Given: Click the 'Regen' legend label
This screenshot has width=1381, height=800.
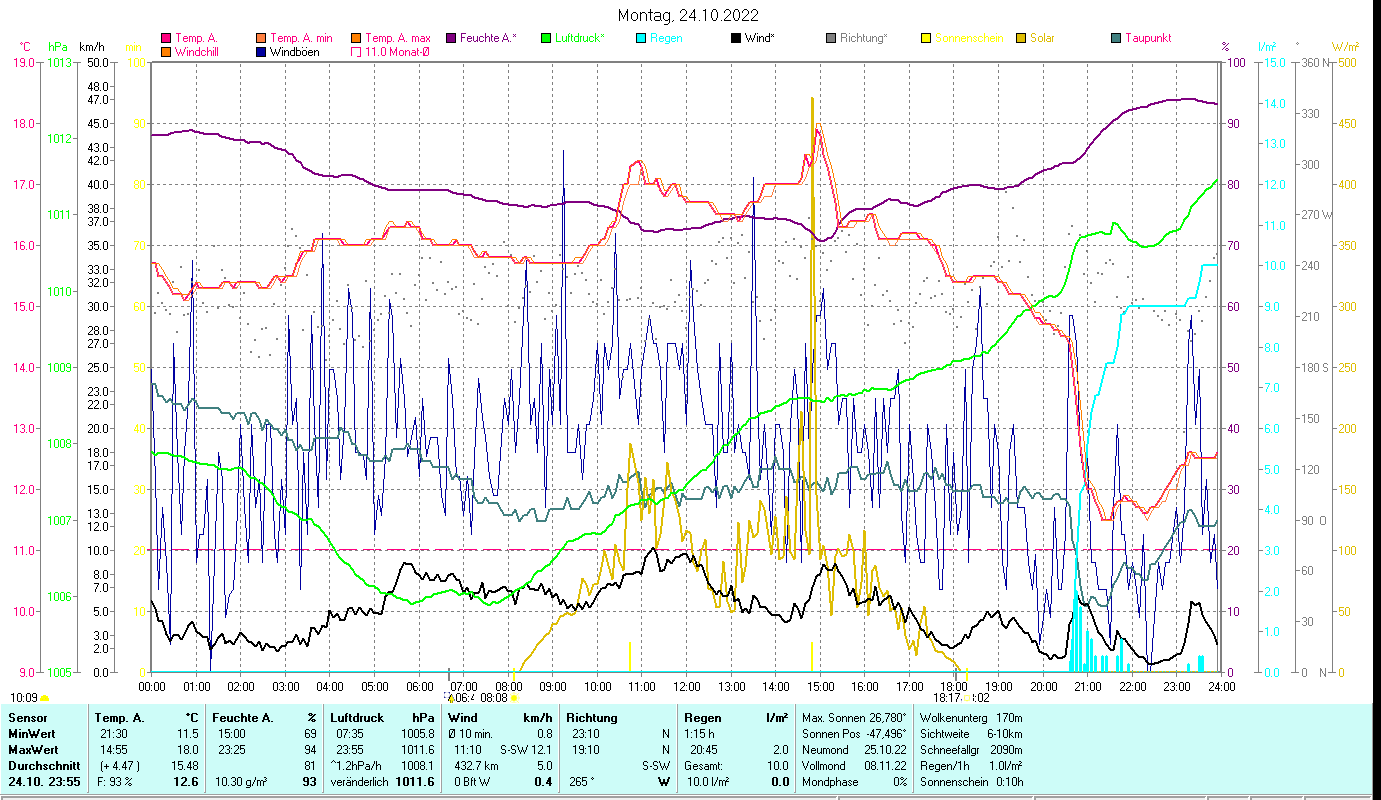Looking at the screenshot, I should coord(666,38).
